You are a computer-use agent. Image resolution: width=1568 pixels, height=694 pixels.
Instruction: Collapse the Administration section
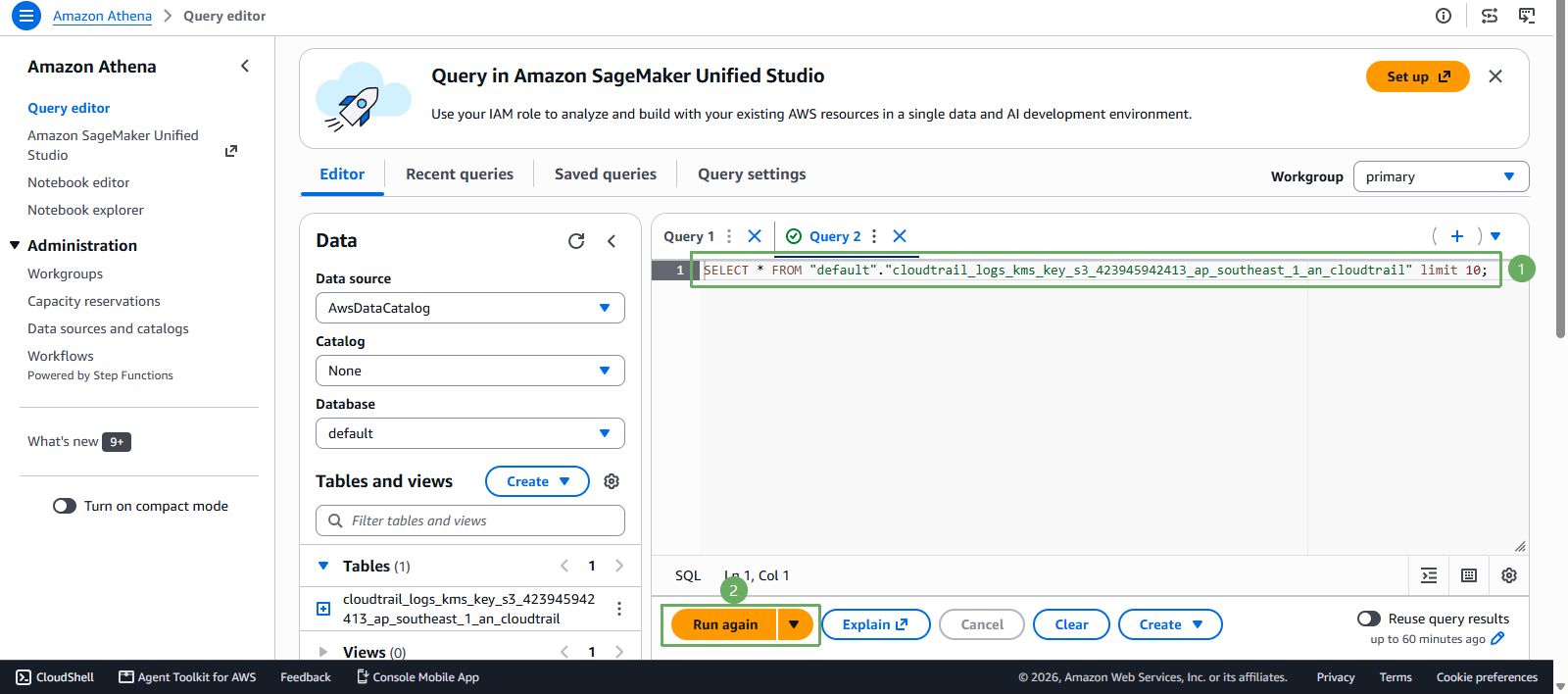click(x=15, y=245)
